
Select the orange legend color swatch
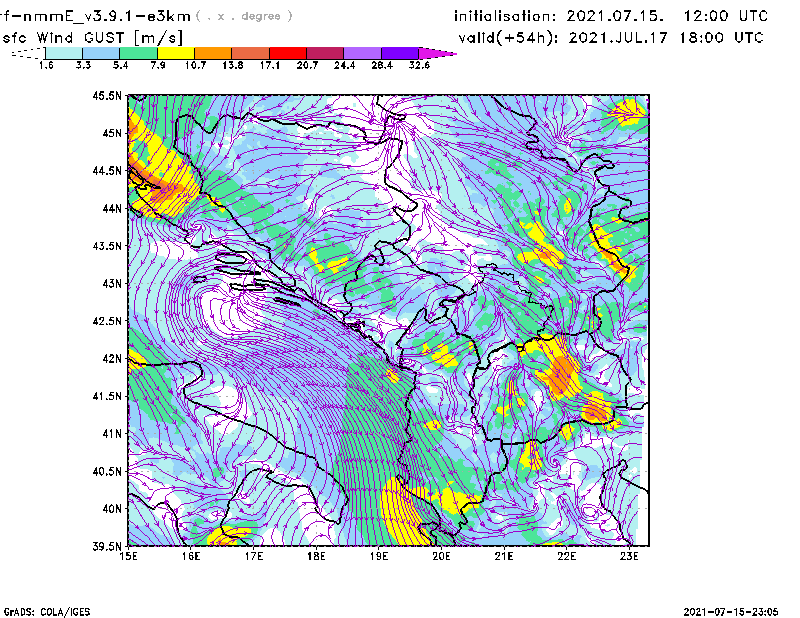point(213,53)
